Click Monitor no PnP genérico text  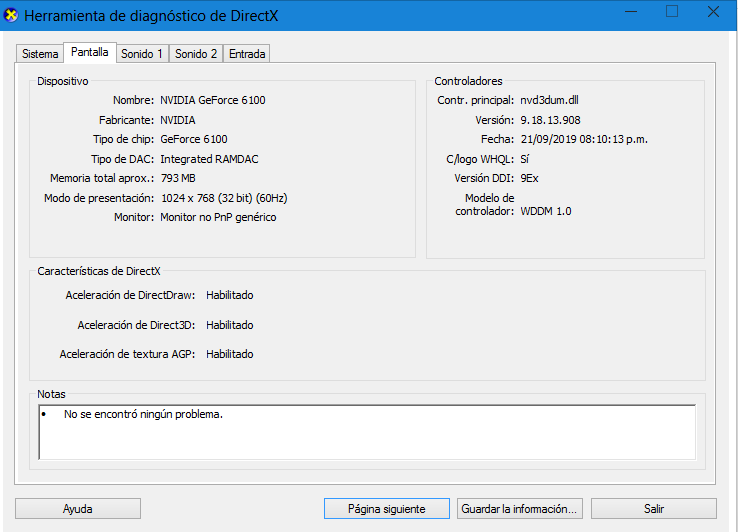point(218,218)
